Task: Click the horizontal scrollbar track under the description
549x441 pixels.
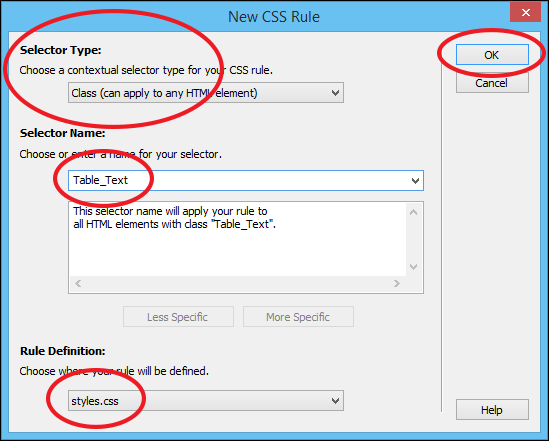Action: (x=237, y=283)
